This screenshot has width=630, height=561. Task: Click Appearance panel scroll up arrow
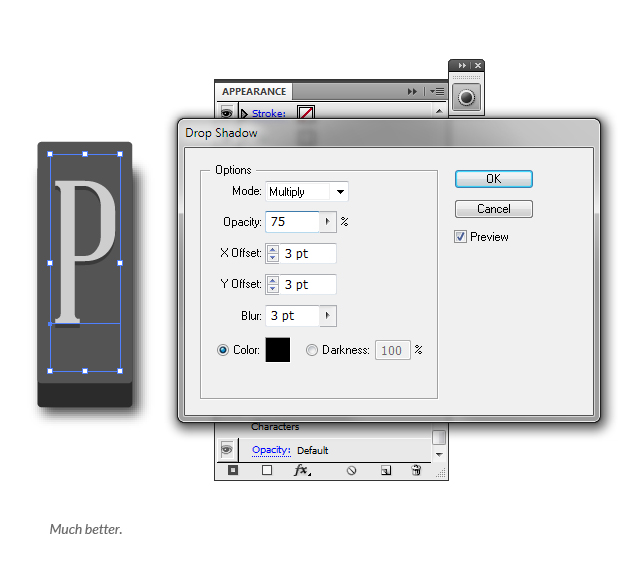[439, 111]
